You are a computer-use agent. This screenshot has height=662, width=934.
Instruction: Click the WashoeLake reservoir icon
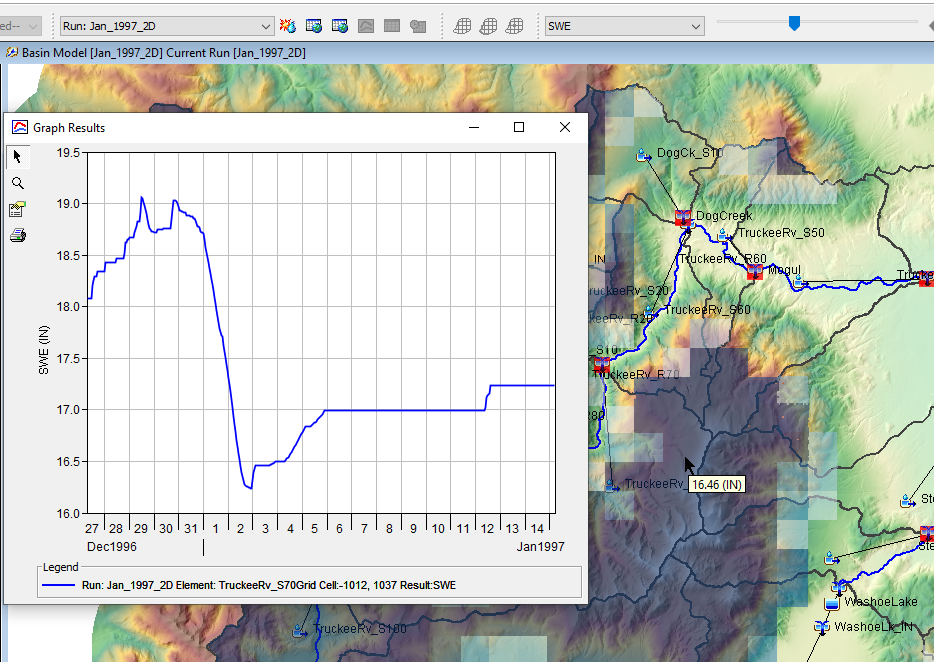(x=832, y=604)
